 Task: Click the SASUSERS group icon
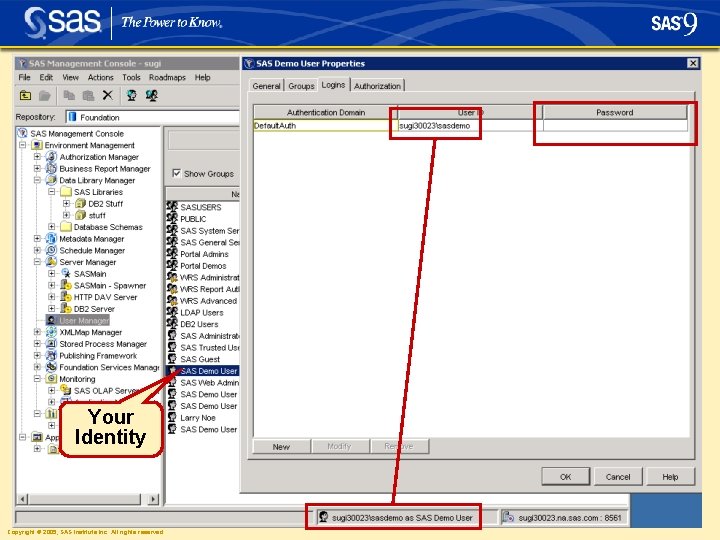tap(172, 207)
